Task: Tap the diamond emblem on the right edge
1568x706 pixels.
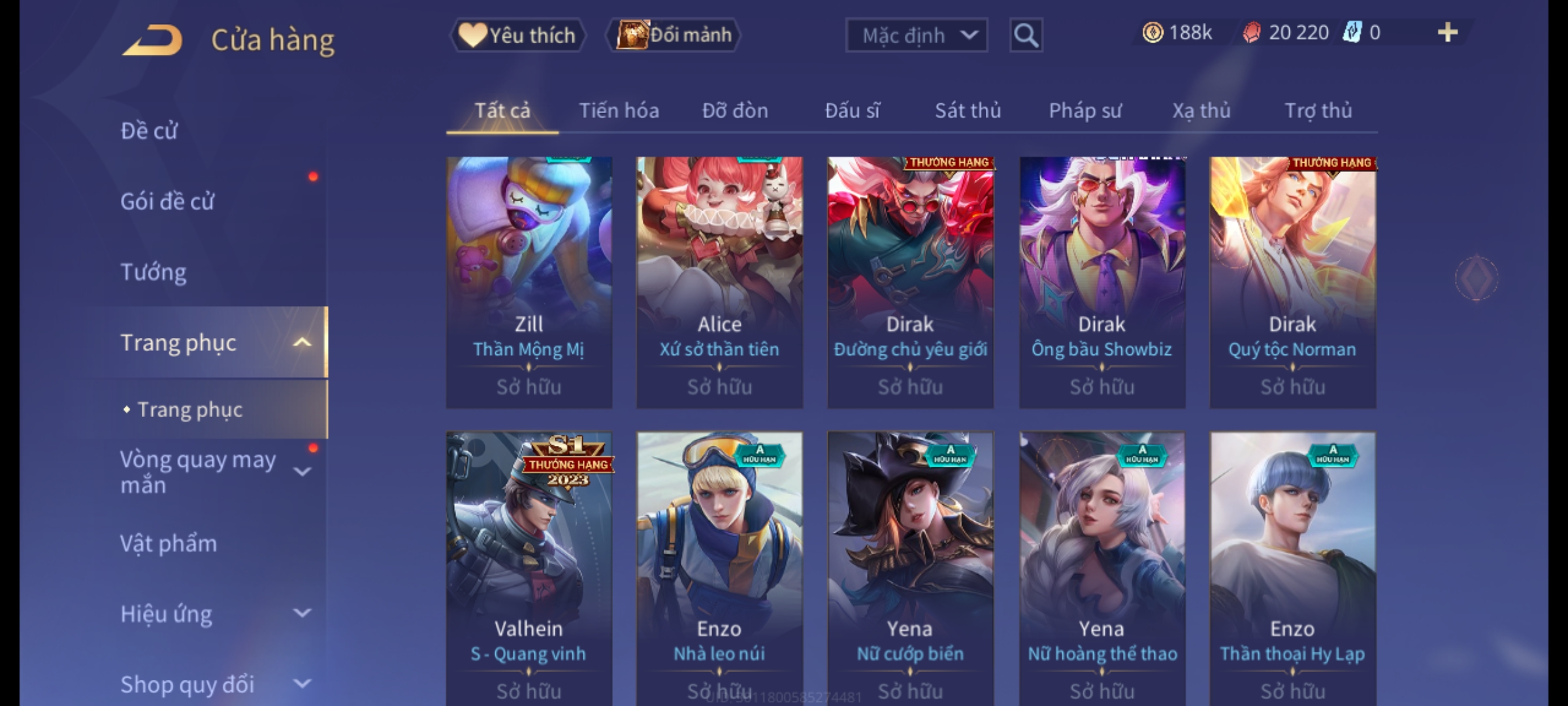Action: [x=1476, y=278]
